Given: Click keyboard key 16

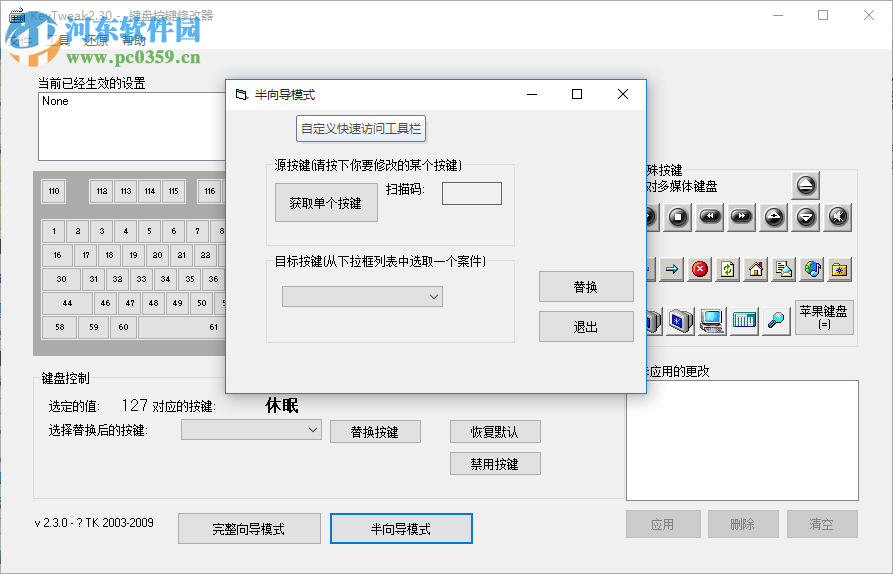Looking at the screenshot, I should tap(57, 255).
